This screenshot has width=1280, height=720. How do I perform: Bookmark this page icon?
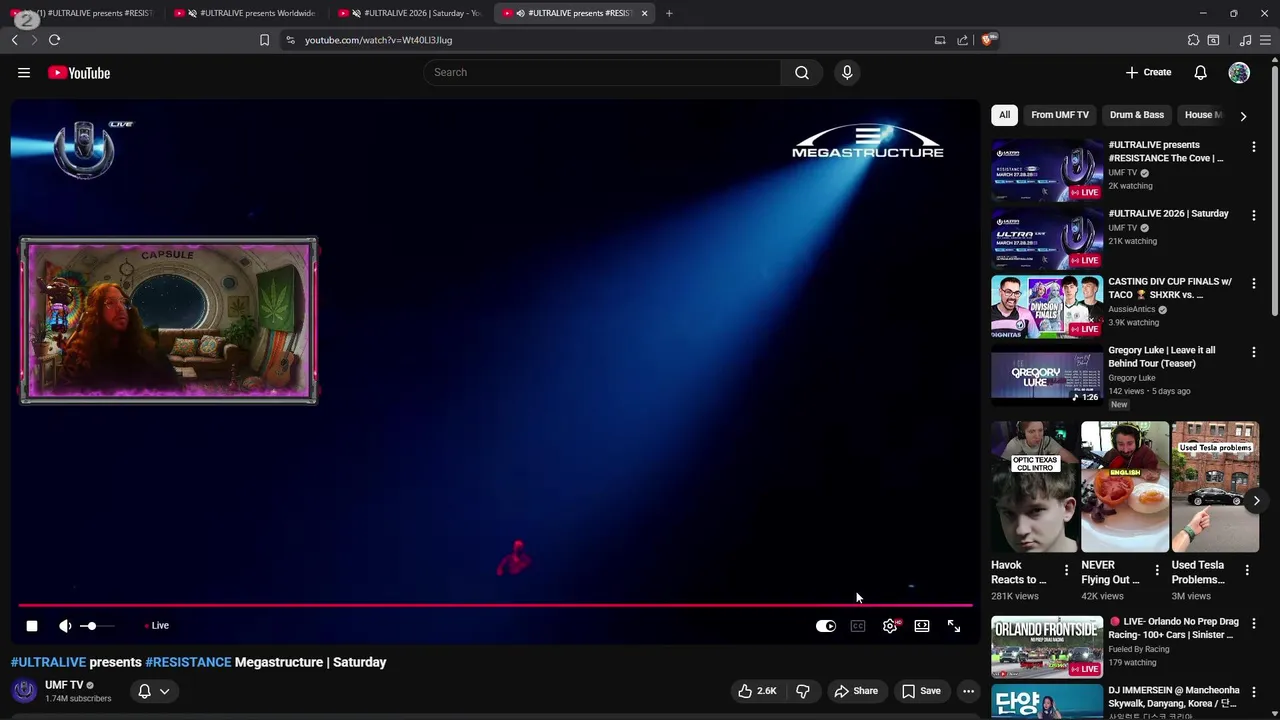pos(264,40)
